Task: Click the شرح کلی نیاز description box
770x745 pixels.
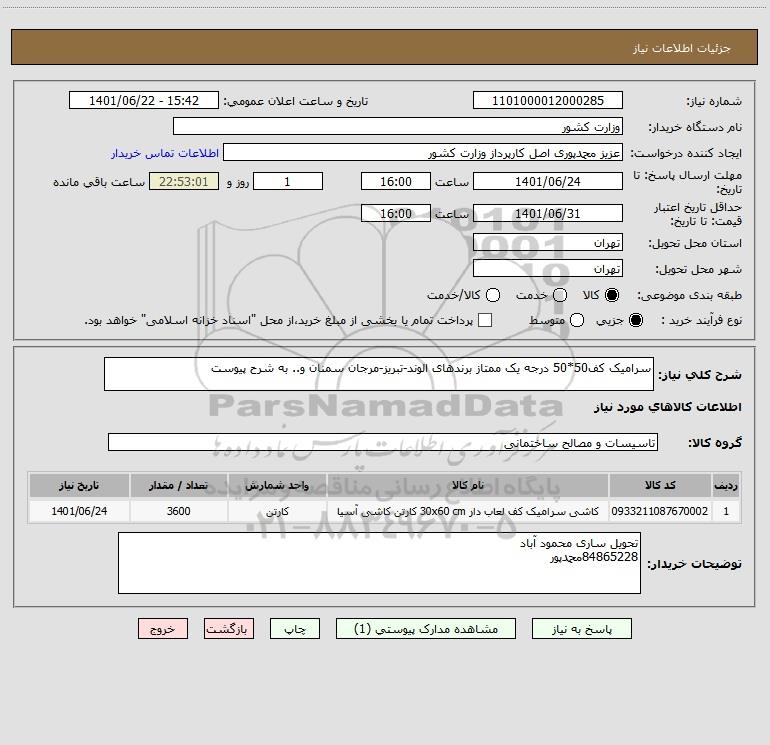Action: (x=379, y=374)
